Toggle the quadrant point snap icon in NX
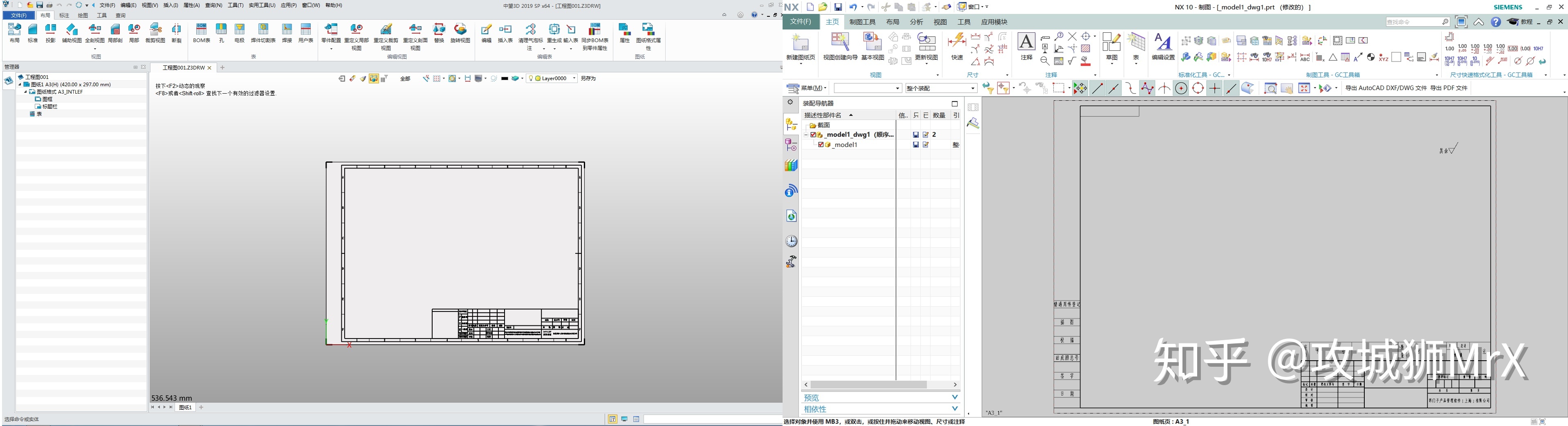Viewport: 1568px width, 426px height. 1198,88
